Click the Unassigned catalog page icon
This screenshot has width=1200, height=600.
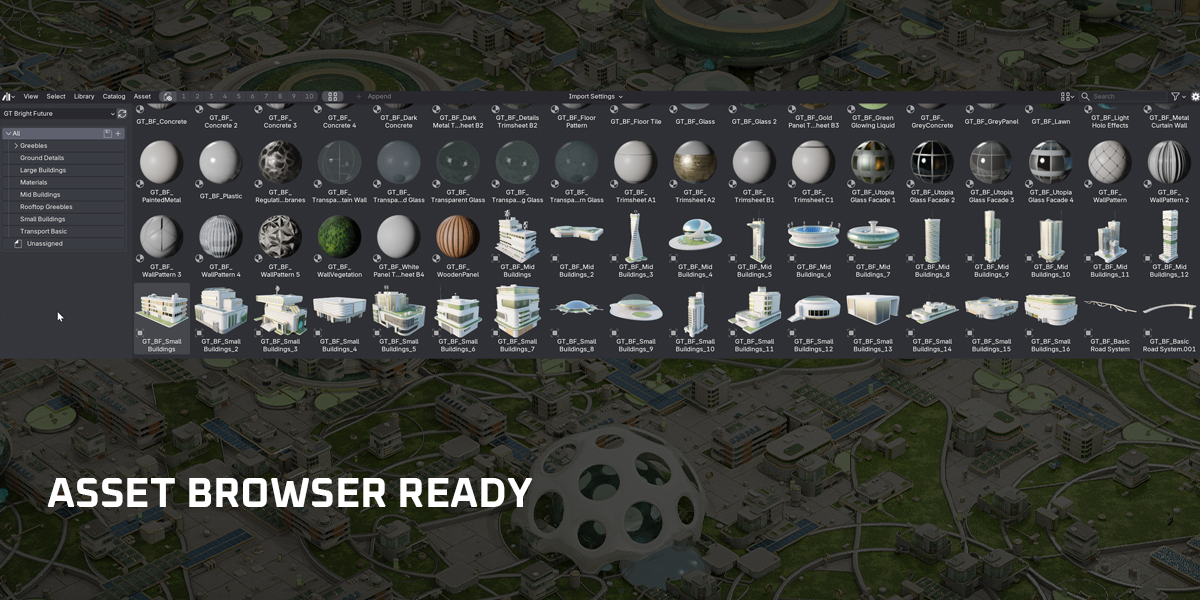coord(17,243)
